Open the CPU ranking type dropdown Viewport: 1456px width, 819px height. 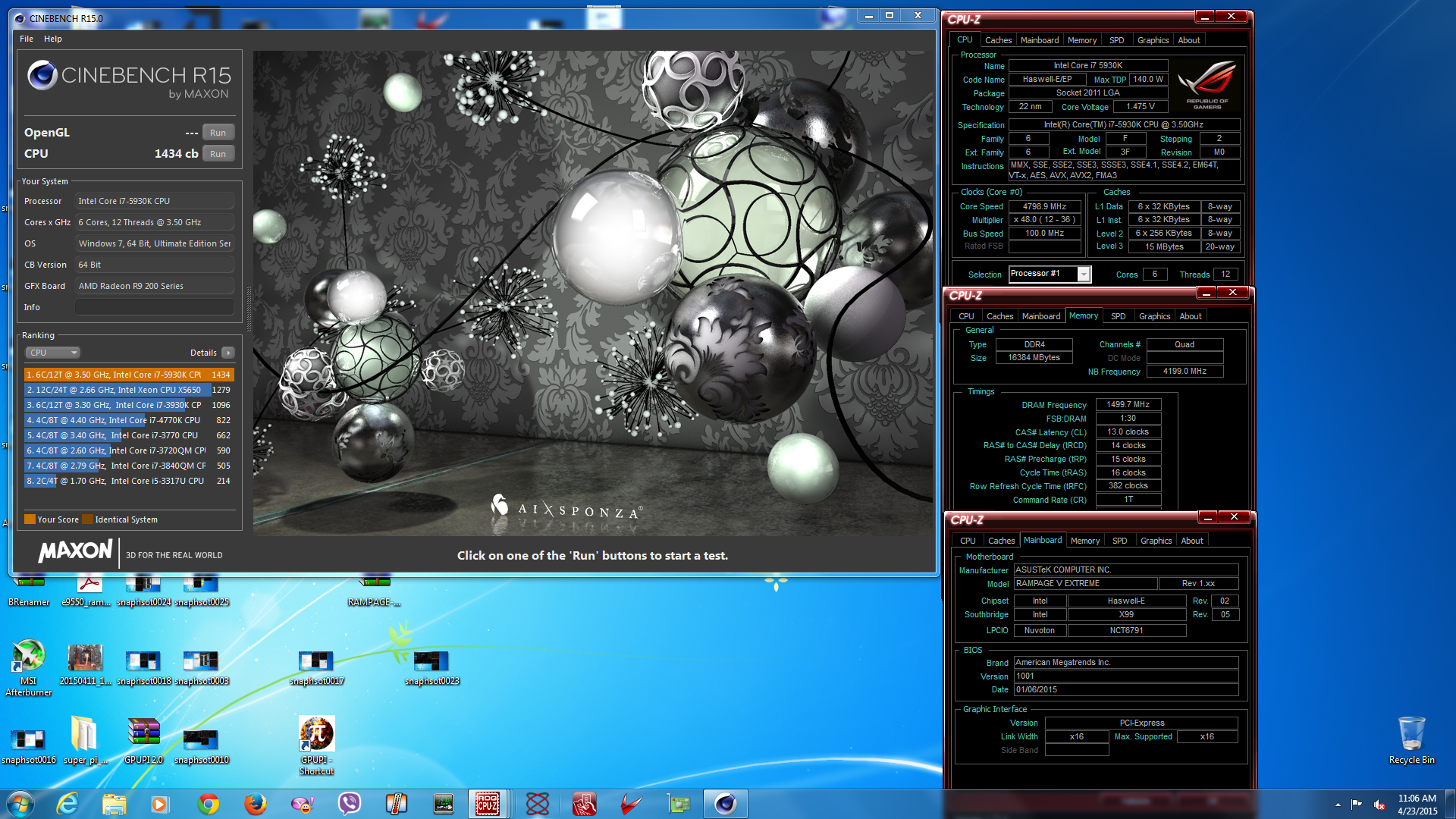click(x=52, y=353)
